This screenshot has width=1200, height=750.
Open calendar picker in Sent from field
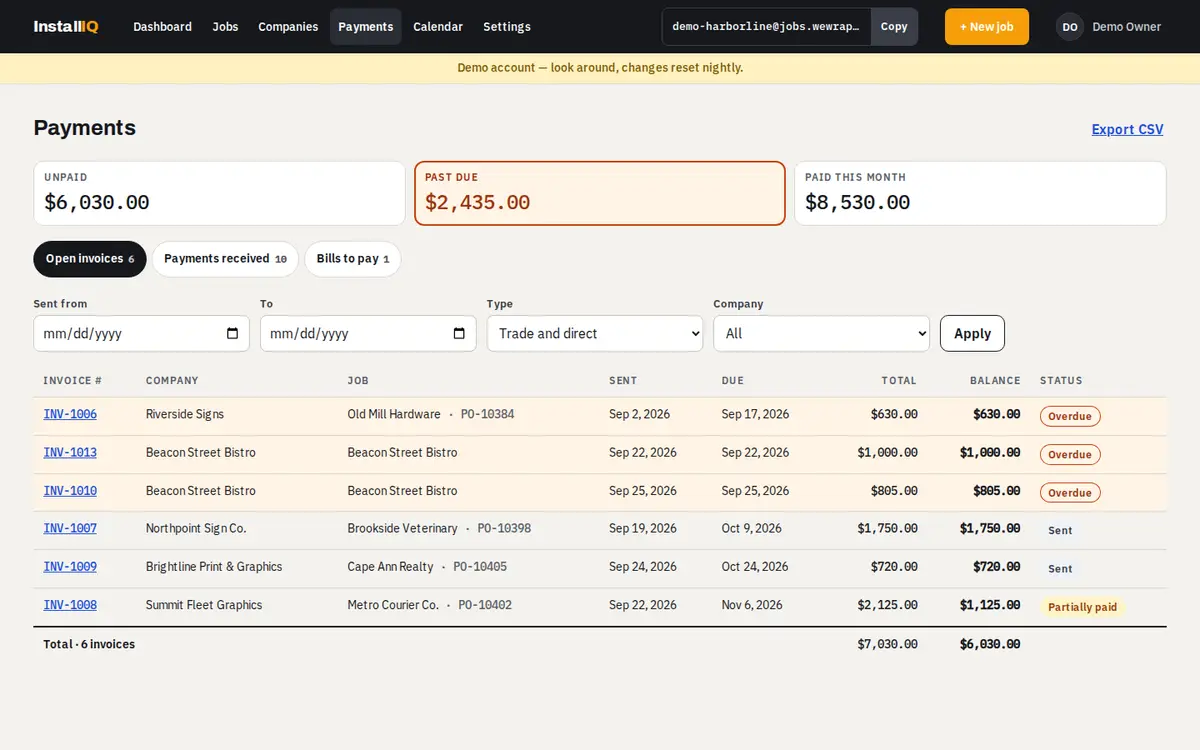click(x=232, y=334)
